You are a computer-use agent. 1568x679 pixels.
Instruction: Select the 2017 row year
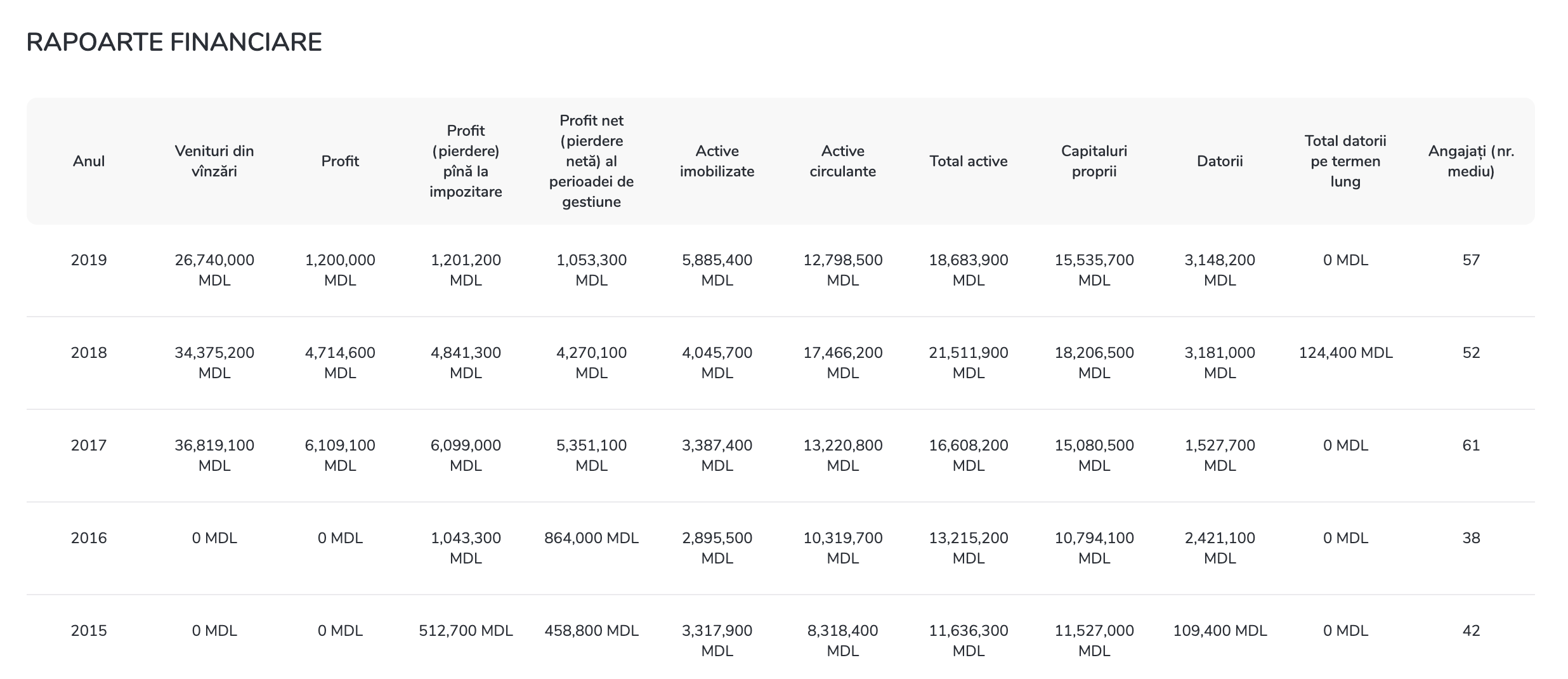click(x=89, y=445)
